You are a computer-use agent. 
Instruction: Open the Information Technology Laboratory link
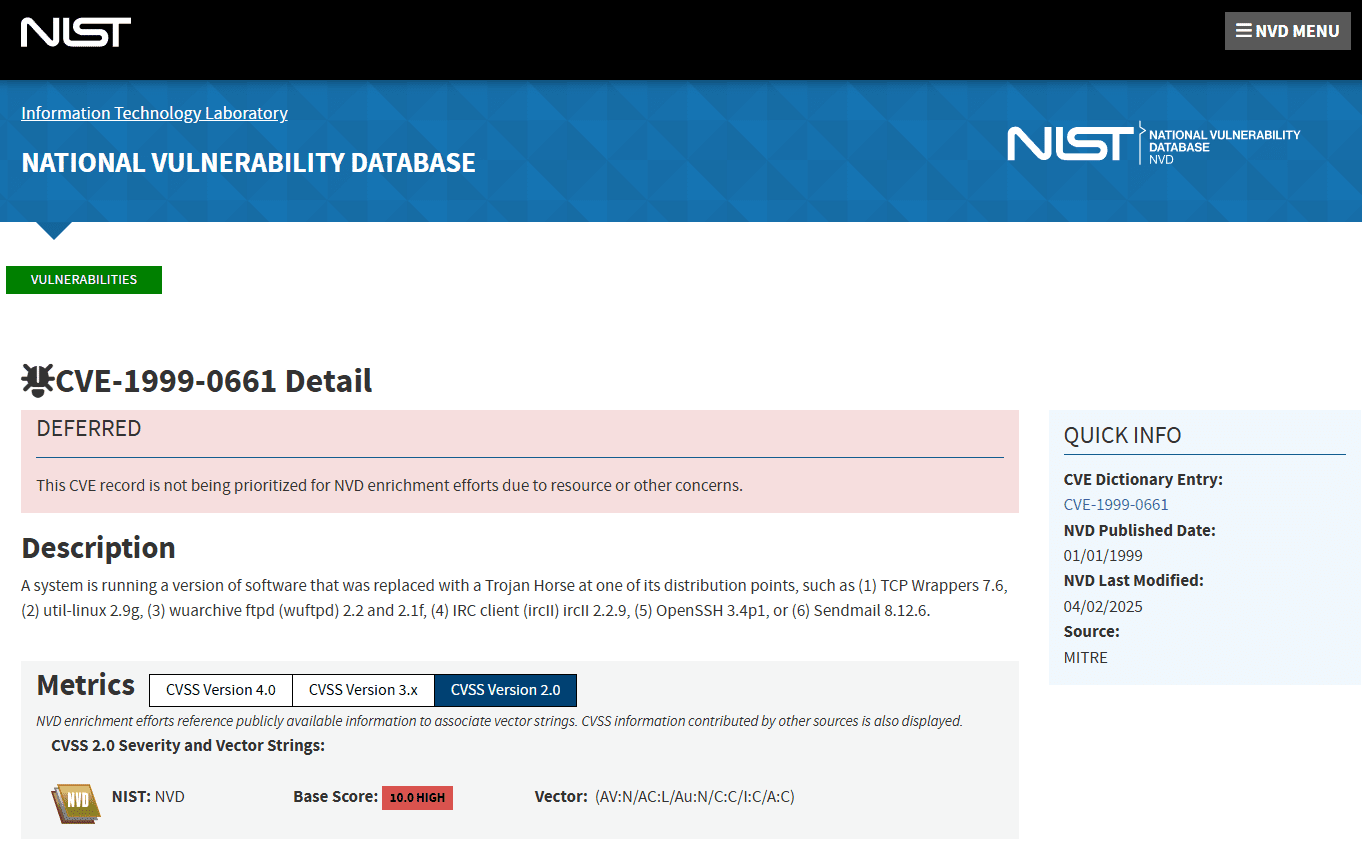[x=154, y=113]
